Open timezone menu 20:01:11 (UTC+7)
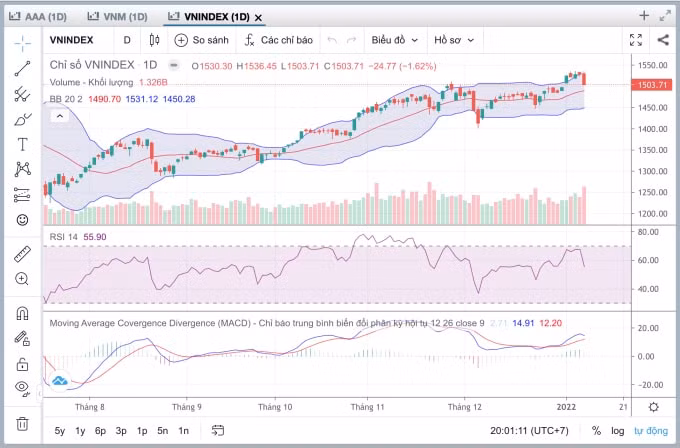The width and height of the screenshot is (680, 448). coord(529,431)
